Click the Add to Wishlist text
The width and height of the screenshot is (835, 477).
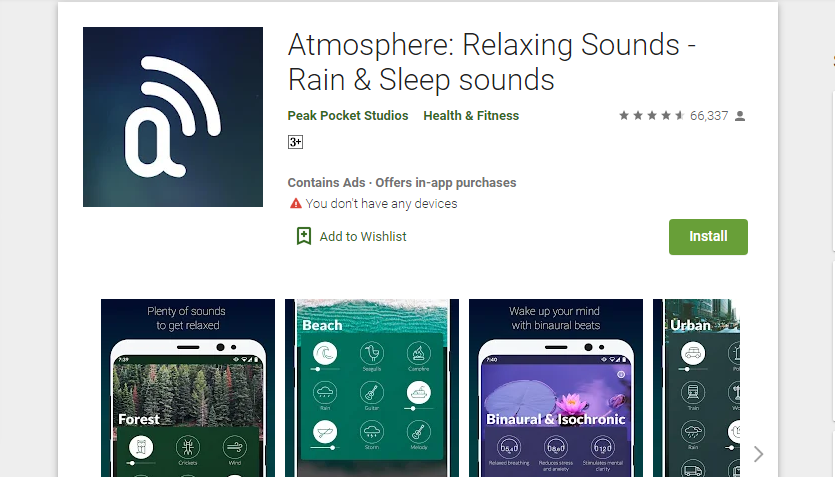pyautogui.click(x=363, y=236)
